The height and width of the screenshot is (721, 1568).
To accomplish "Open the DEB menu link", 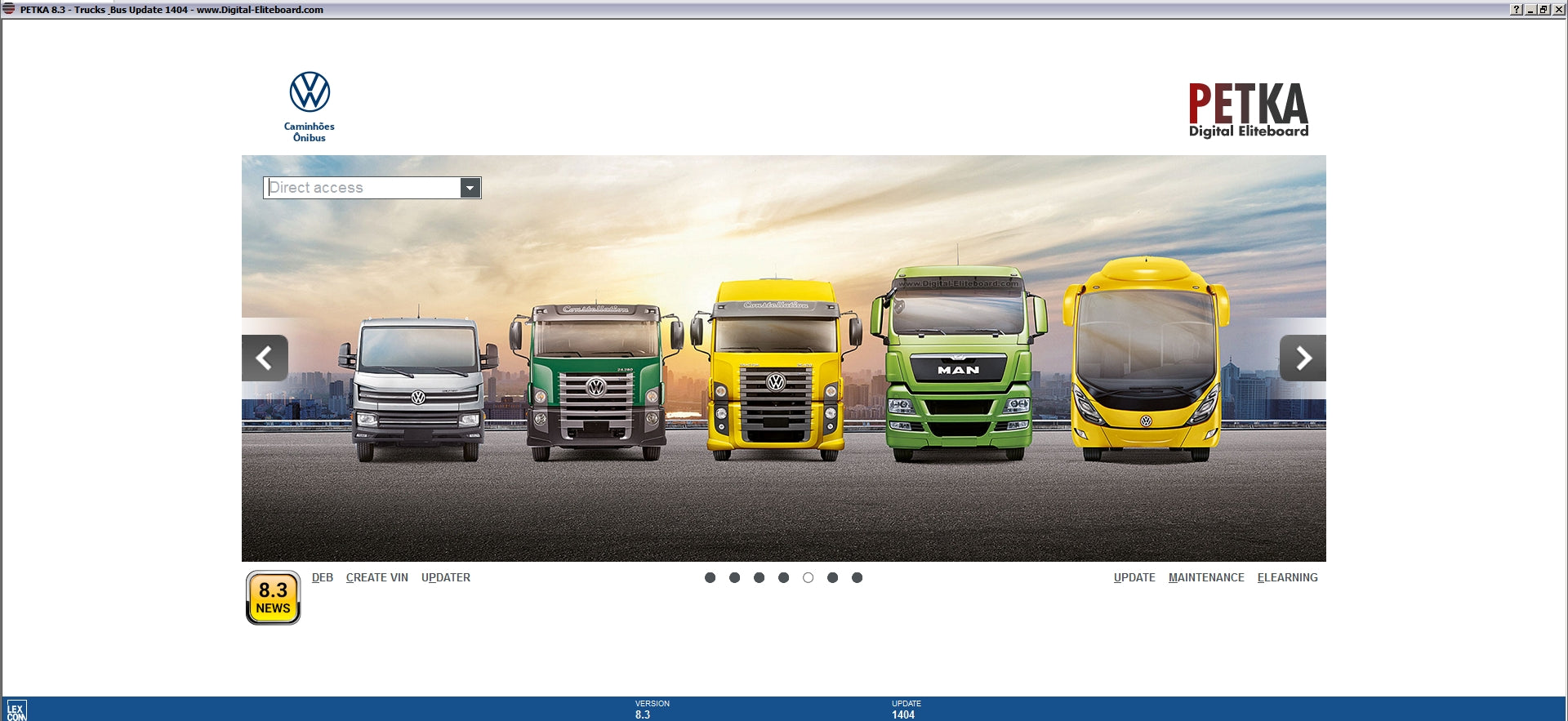I will [323, 577].
